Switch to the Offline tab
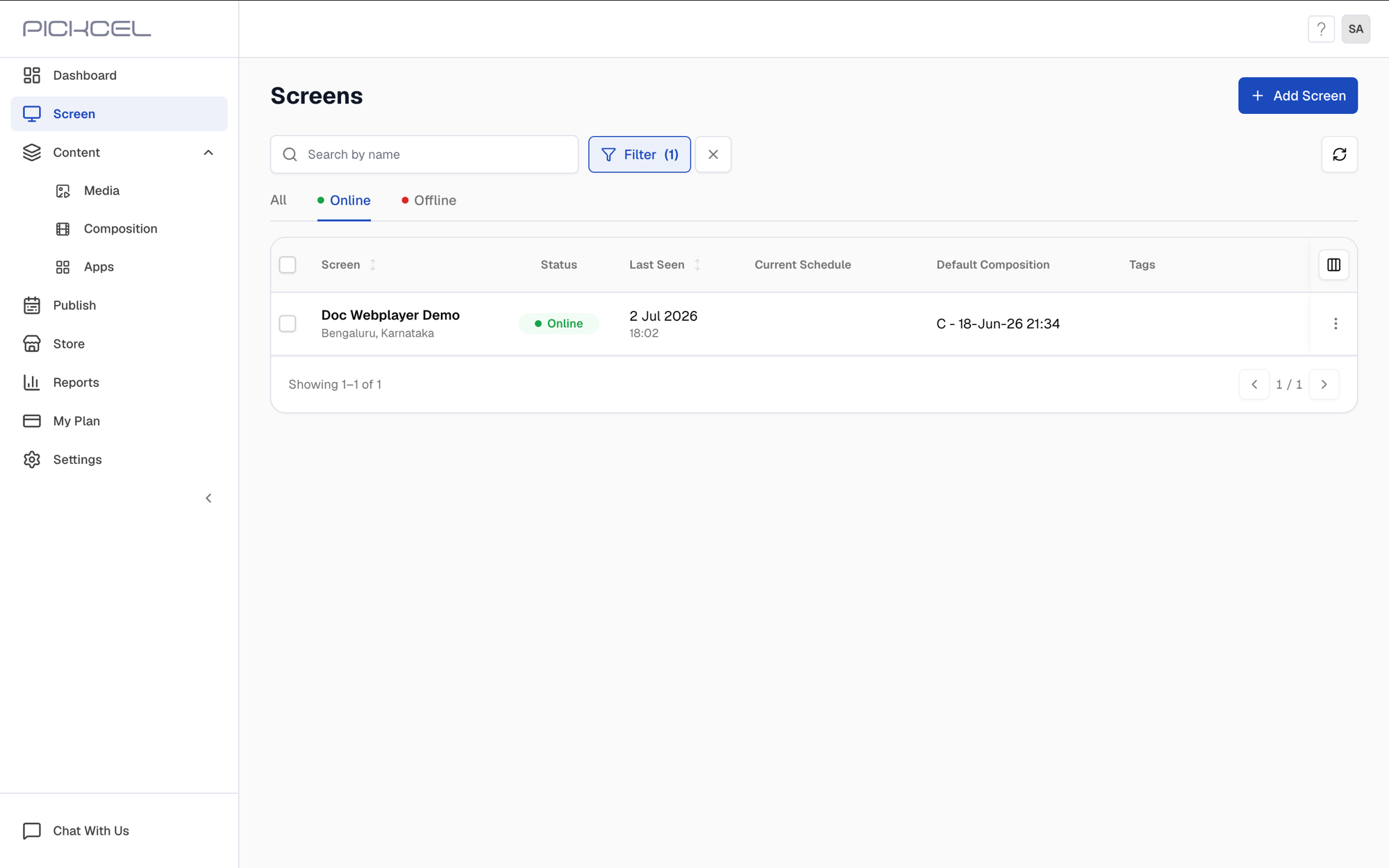1389x868 pixels. tap(429, 200)
